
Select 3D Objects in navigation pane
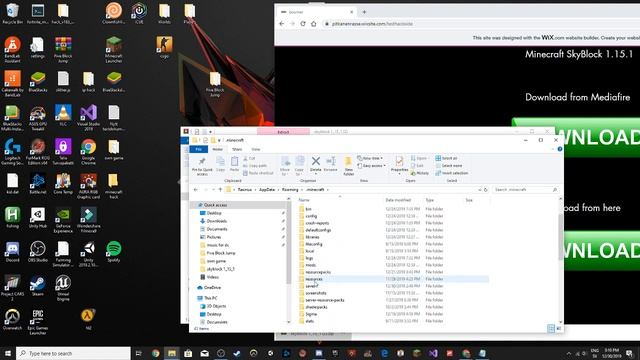click(x=216, y=306)
